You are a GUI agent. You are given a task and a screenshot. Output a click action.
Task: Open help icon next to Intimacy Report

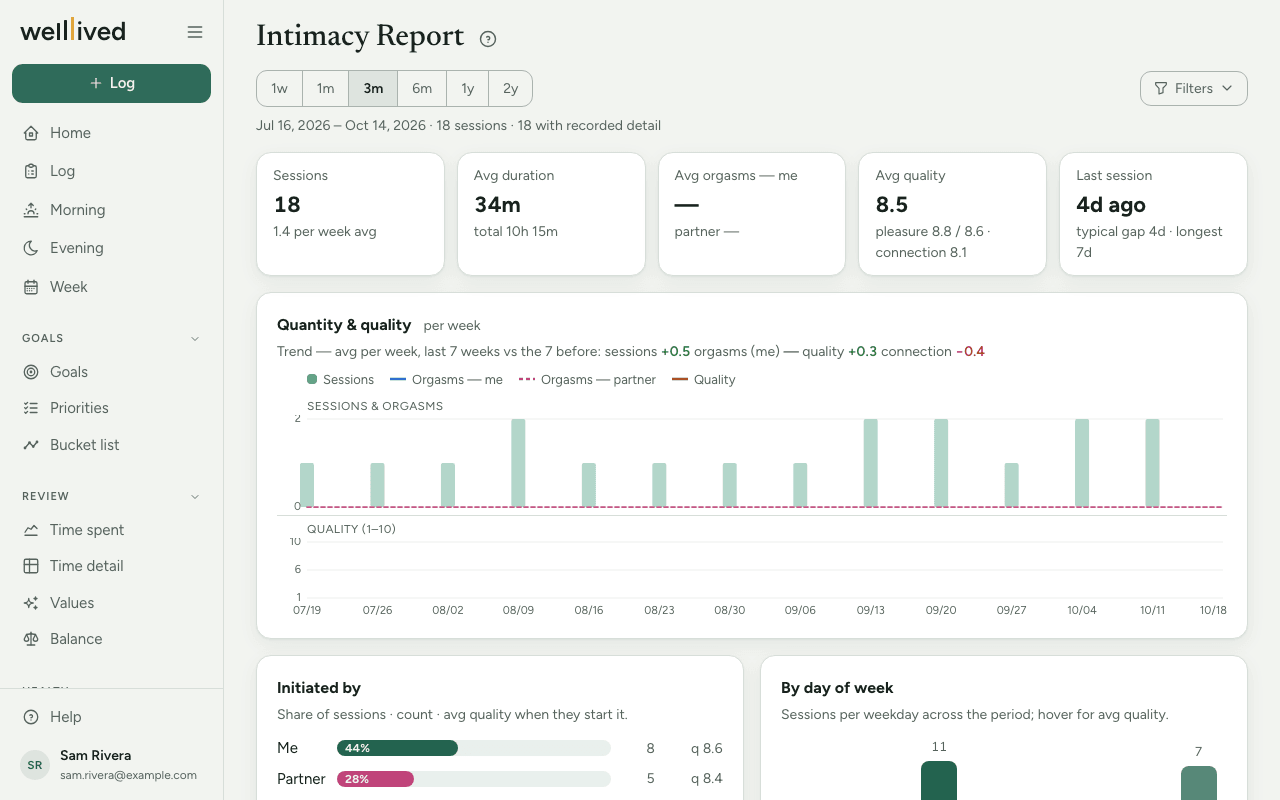click(x=488, y=39)
